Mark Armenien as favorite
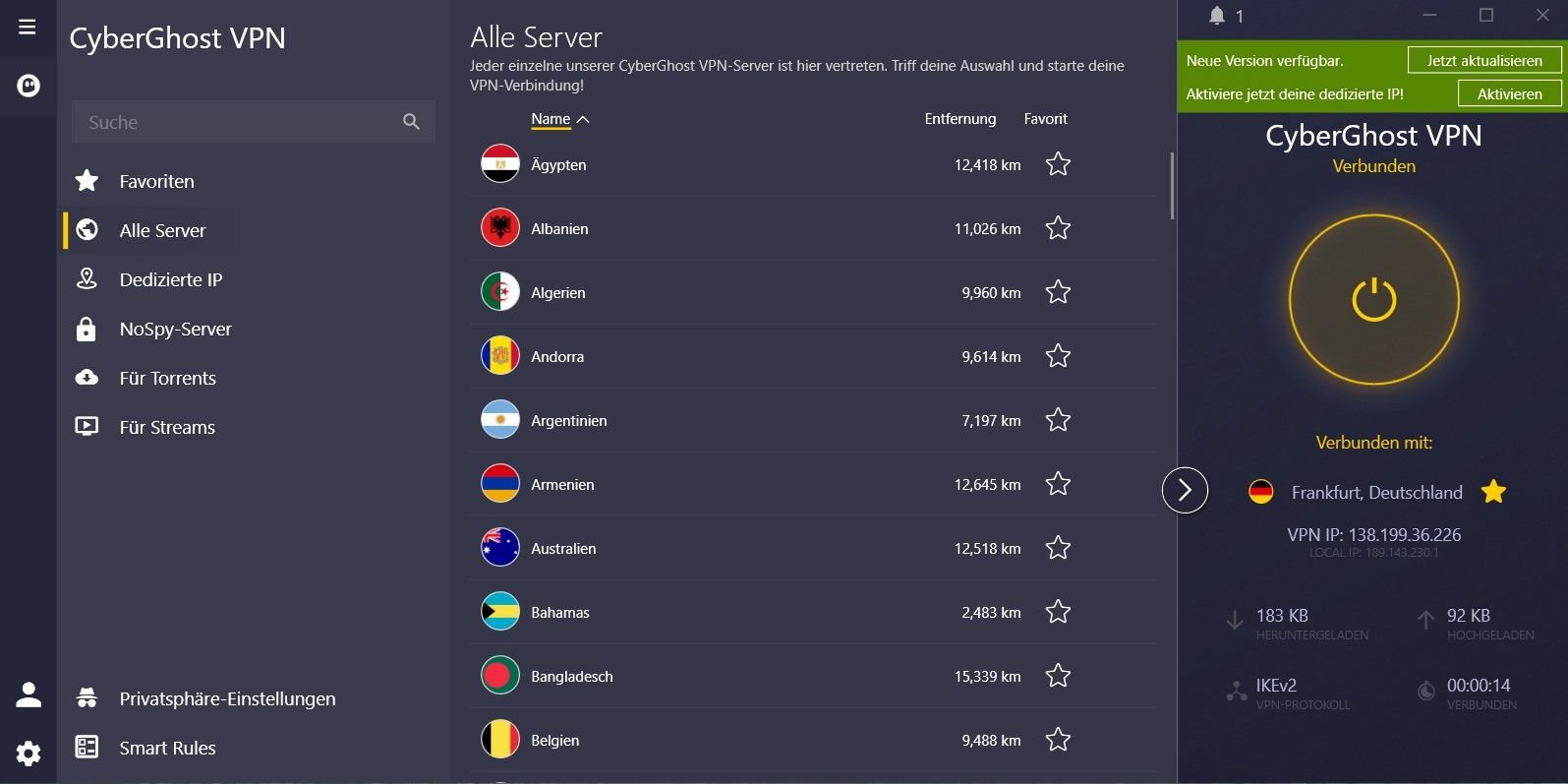The image size is (1568, 784). pyautogui.click(x=1058, y=484)
